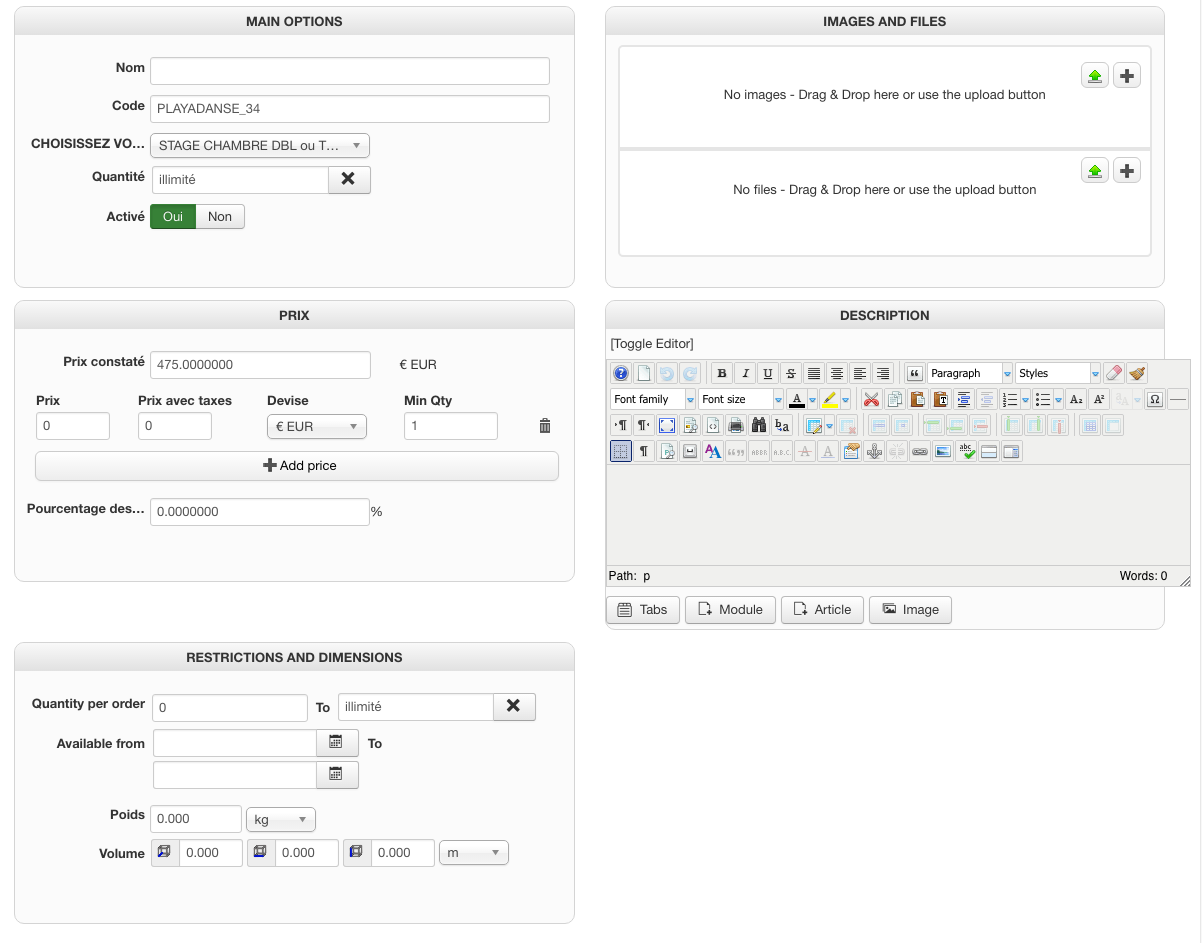The height and width of the screenshot is (943, 1202).
Task: Apply Italic formatting in editor
Action: coord(745,373)
